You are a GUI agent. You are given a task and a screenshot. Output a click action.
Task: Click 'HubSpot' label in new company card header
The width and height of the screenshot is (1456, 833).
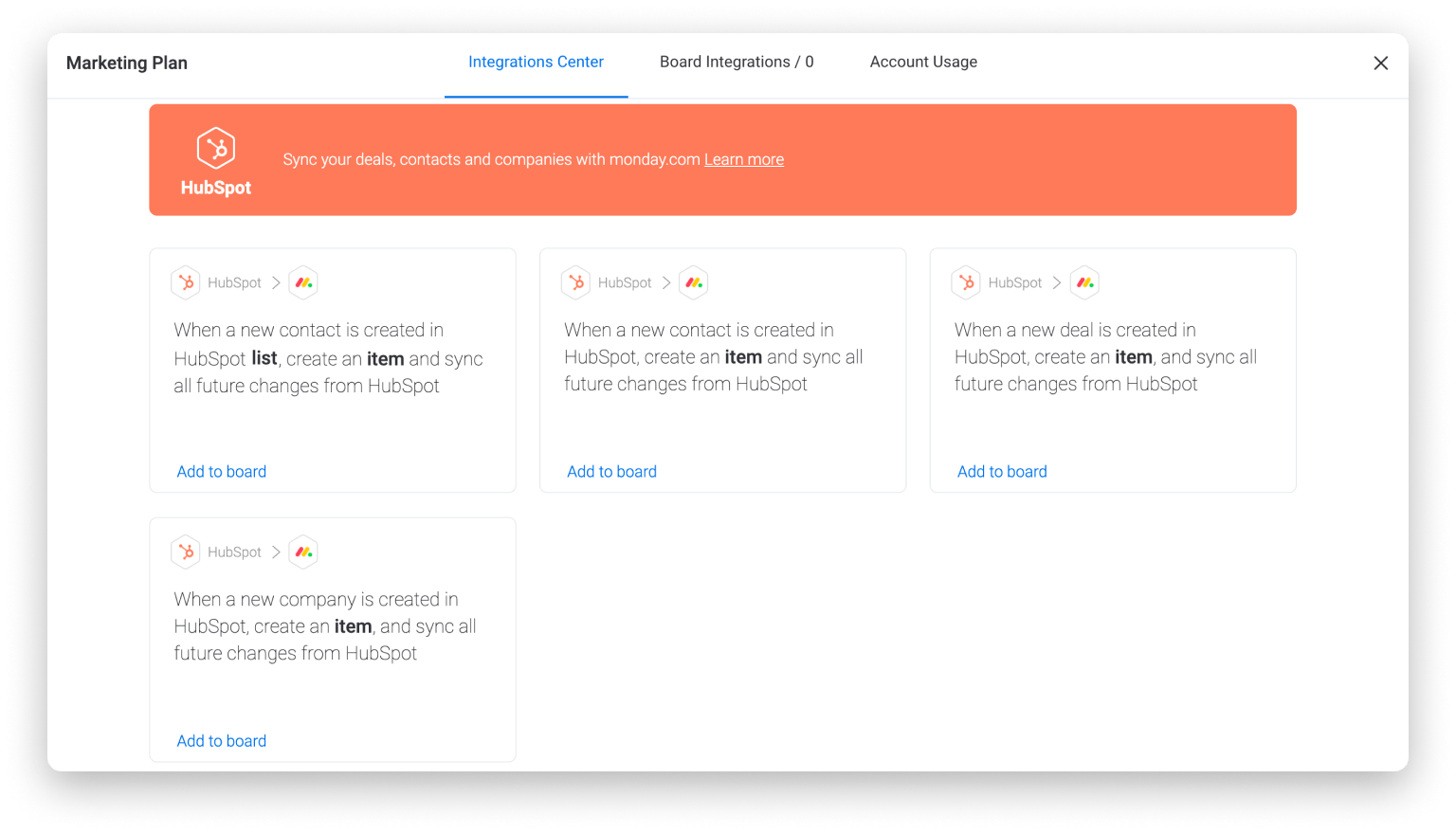coord(234,552)
